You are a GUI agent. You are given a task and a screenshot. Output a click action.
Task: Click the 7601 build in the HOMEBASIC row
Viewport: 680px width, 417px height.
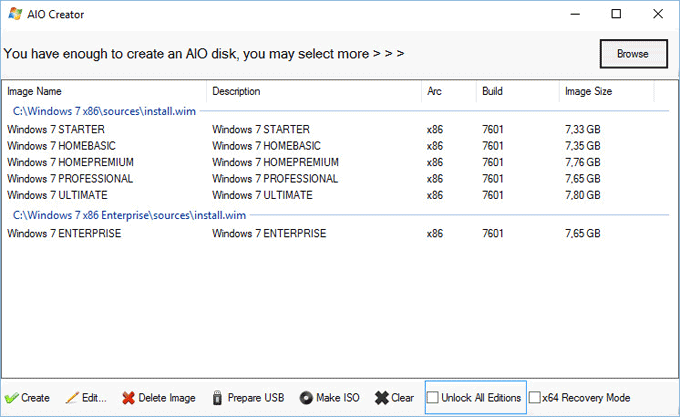493,146
